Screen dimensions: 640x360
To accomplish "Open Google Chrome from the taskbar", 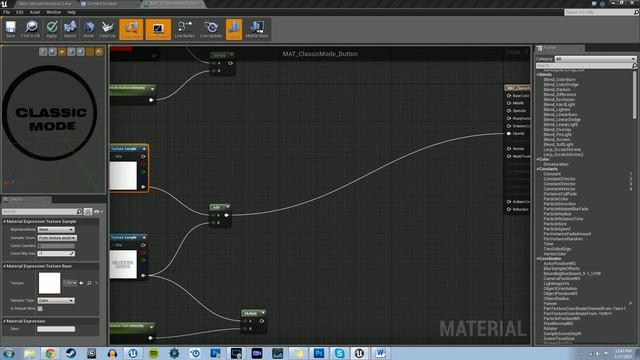I will click(50, 353).
